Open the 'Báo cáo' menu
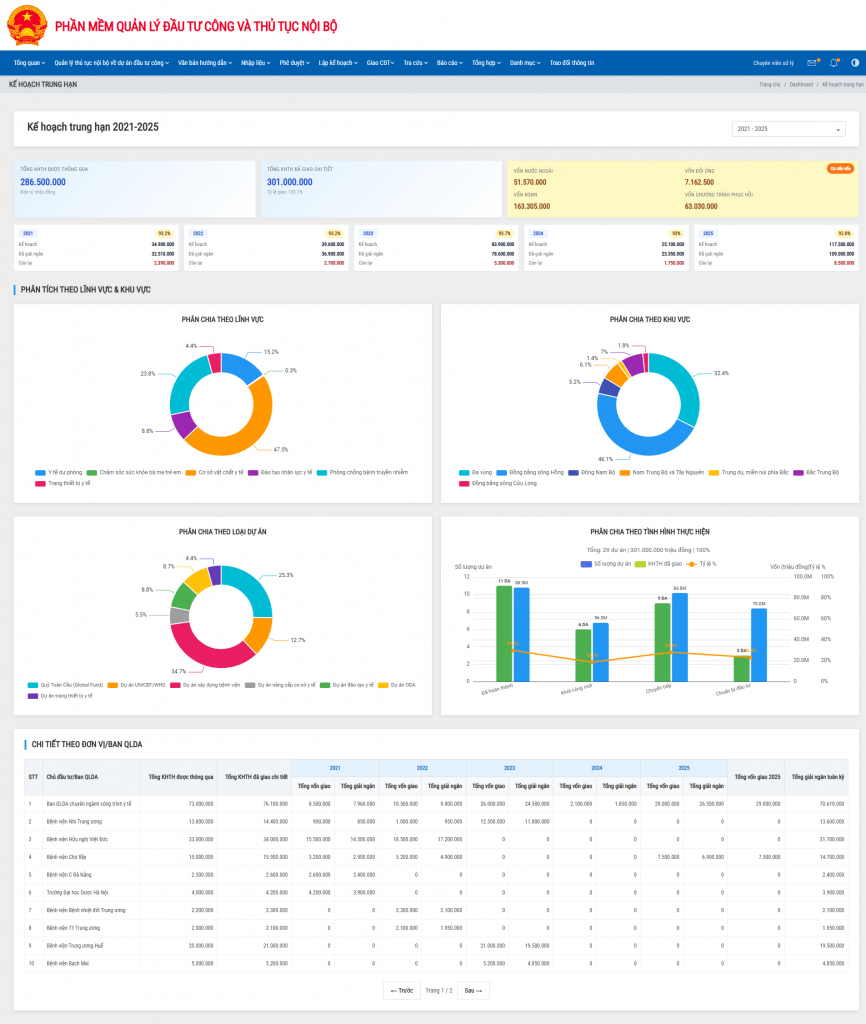 pos(449,63)
